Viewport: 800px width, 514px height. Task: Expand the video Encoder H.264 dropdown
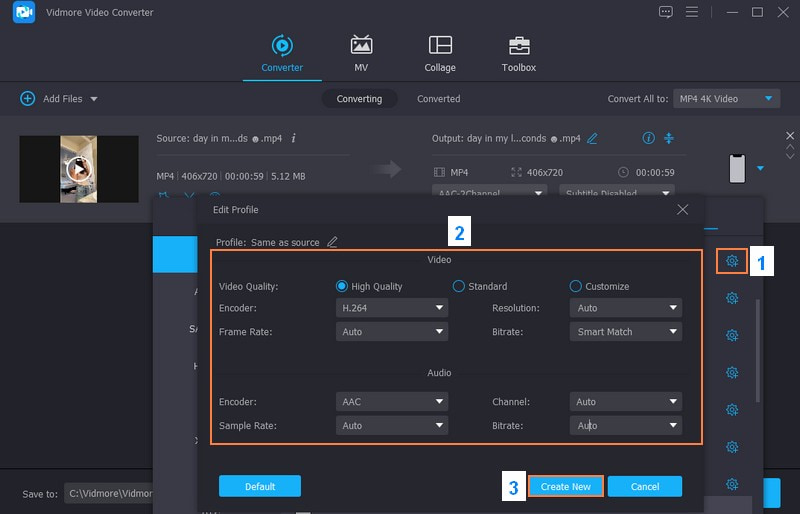pos(392,309)
